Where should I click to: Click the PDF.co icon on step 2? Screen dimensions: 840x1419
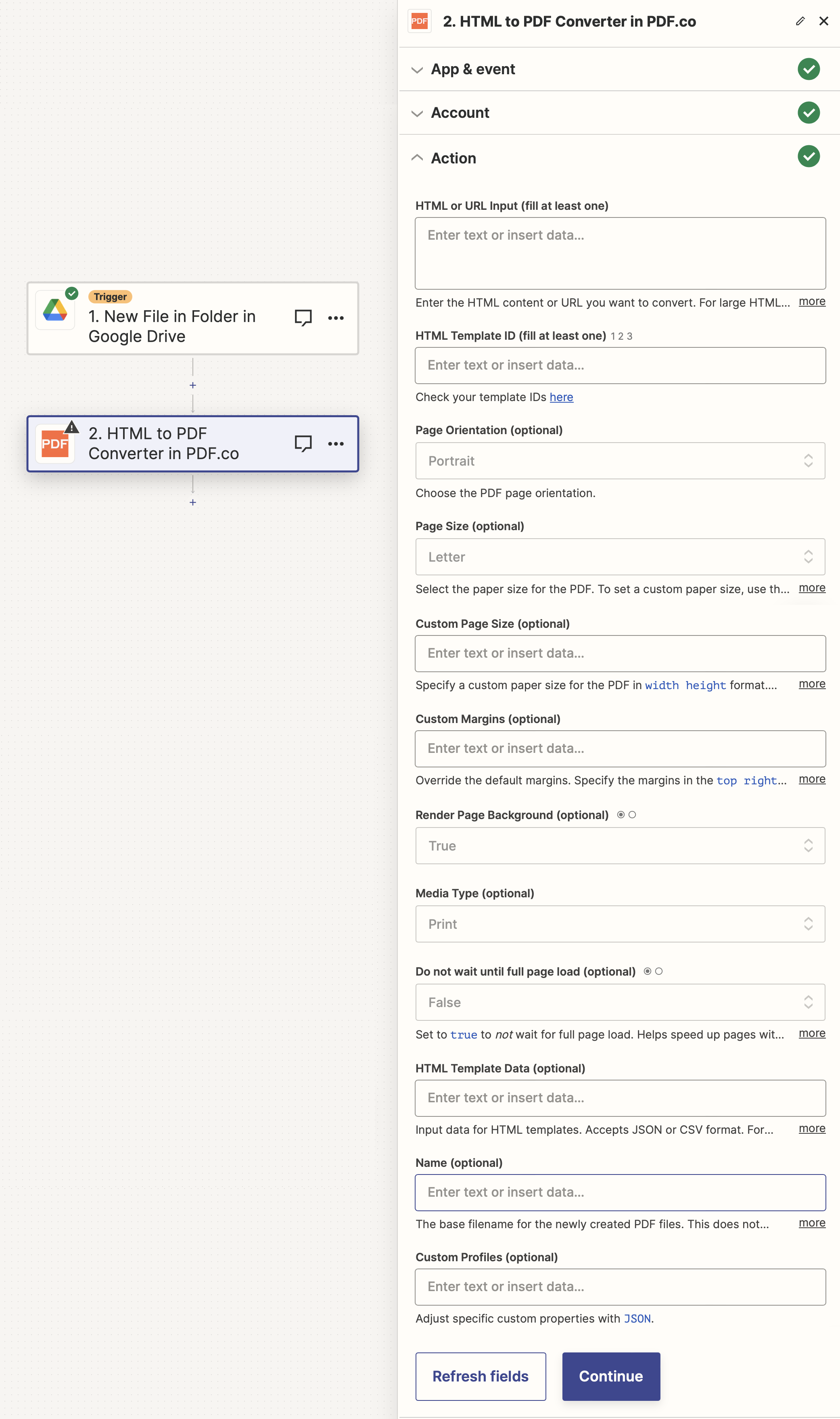[x=55, y=444]
